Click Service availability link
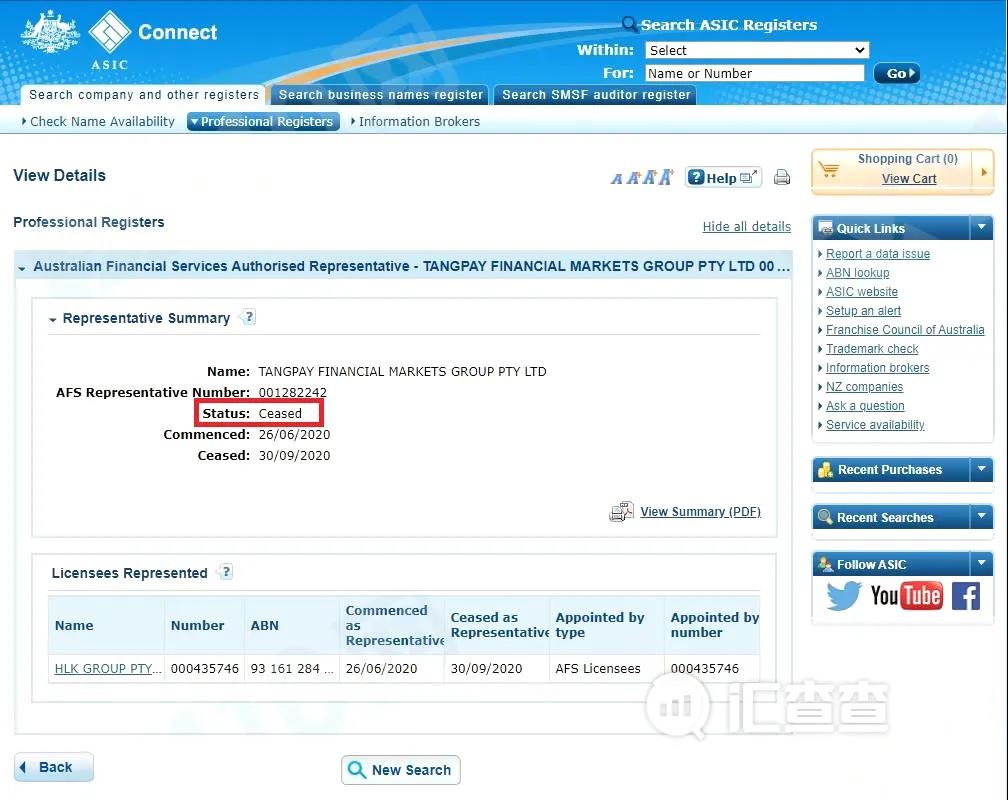 [x=875, y=424]
